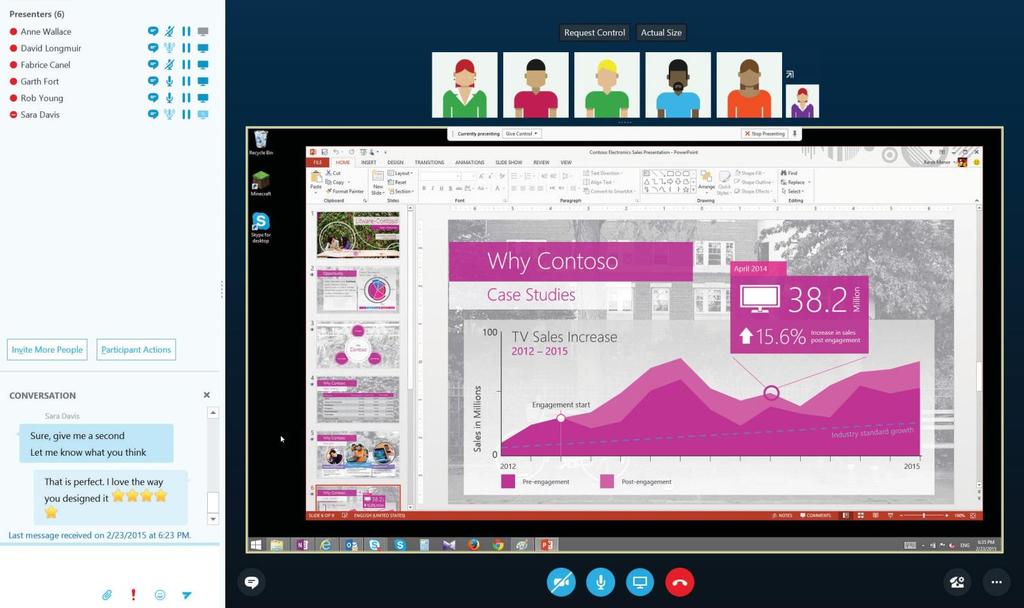Open the Layout dropdown in Slides group
Image resolution: width=1024 pixels, height=608 pixels.
pos(401,173)
